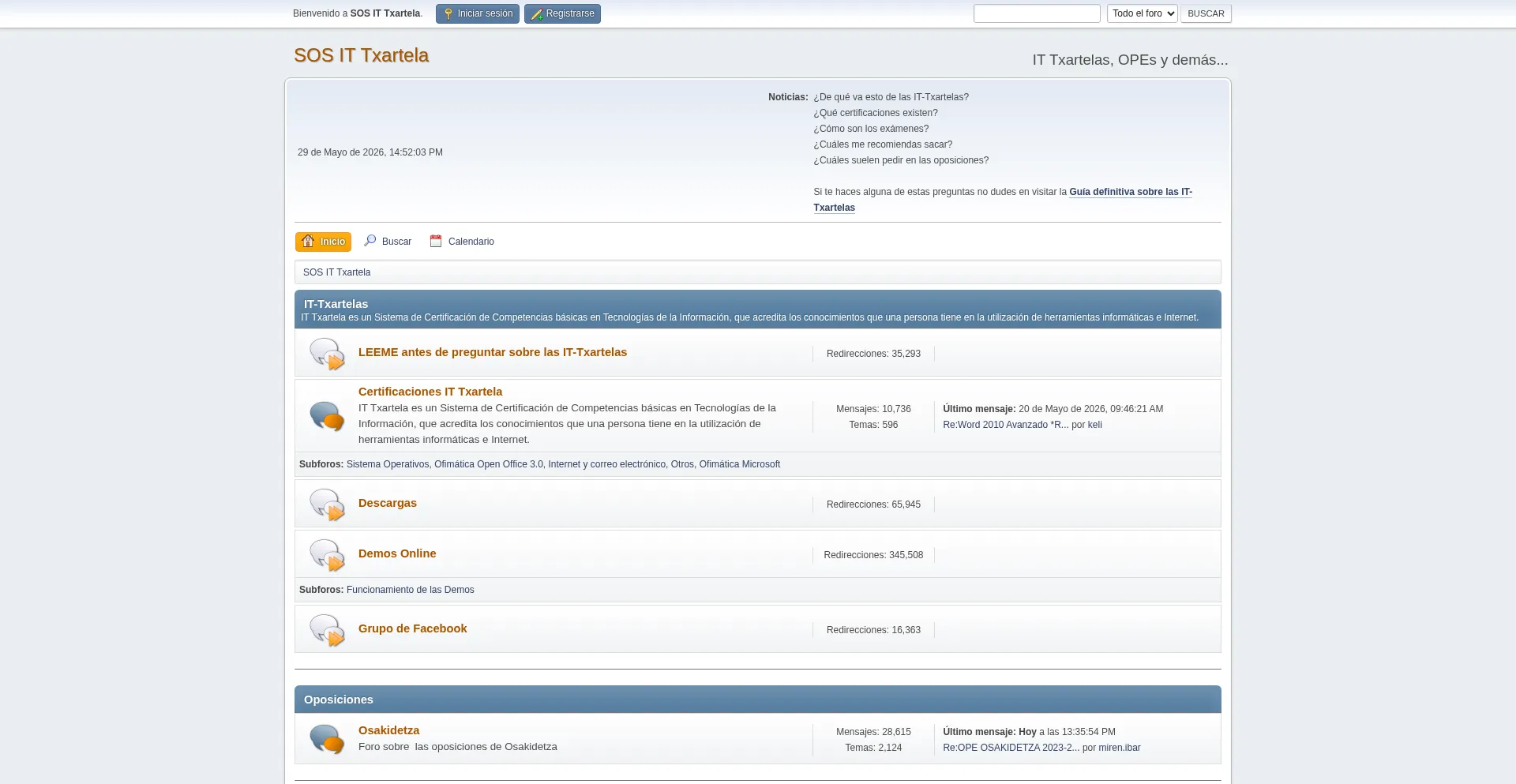Open last post Re:Word 2010 Avanzado
This screenshot has width=1516, height=784.
1006,425
